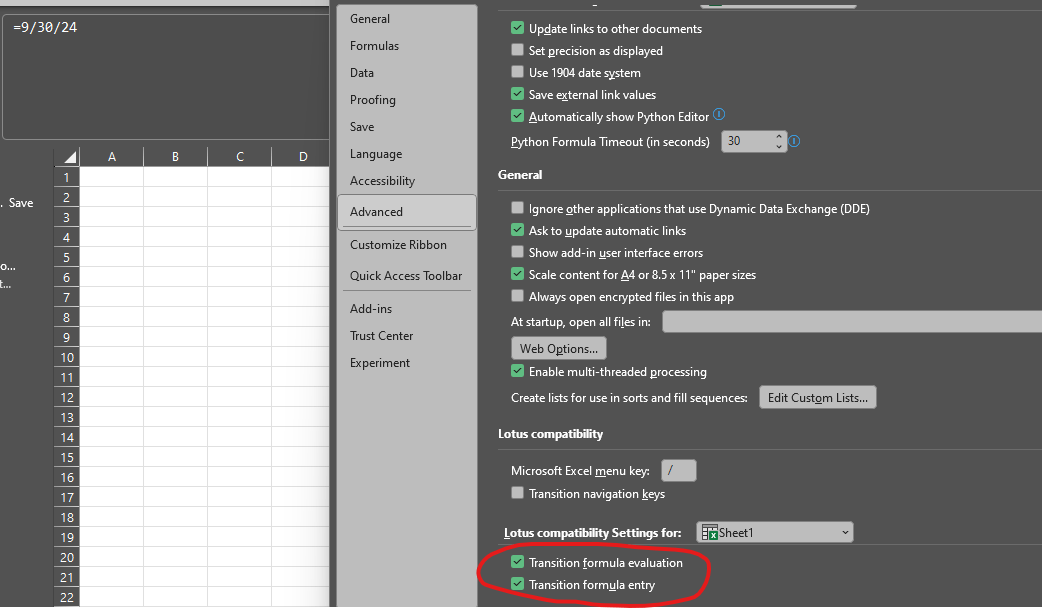Open the Accessibility options category

tap(382, 181)
